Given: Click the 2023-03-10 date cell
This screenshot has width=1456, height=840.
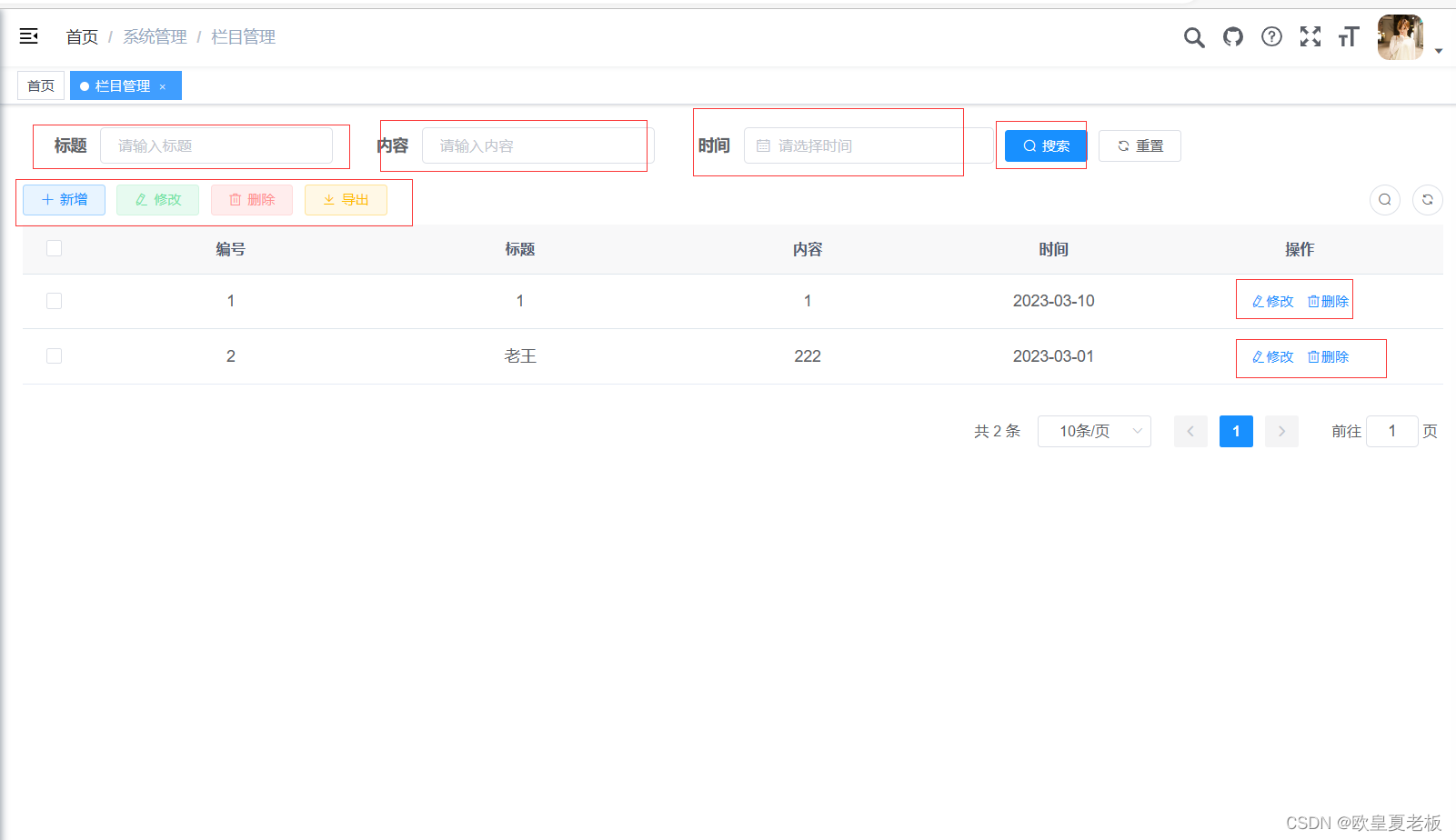Looking at the screenshot, I should [x=1053, y=301].
